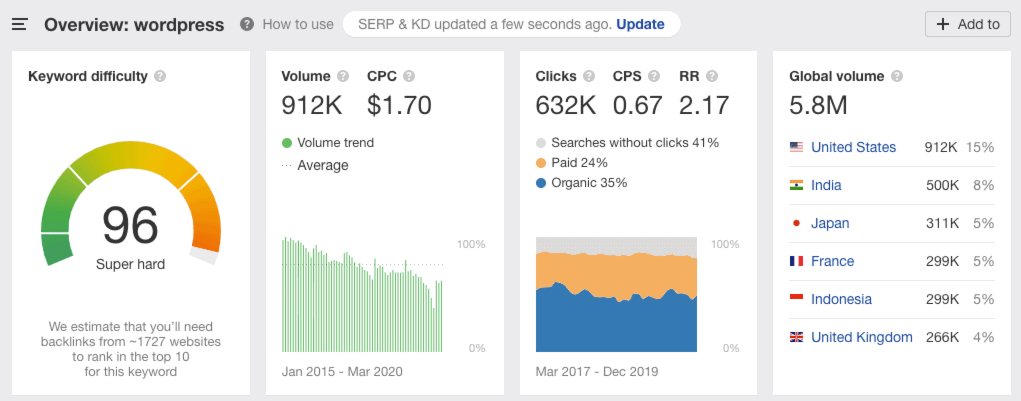Click the How to use help icon
This screenshot has width=1021, height=401.
click(247, 25)
